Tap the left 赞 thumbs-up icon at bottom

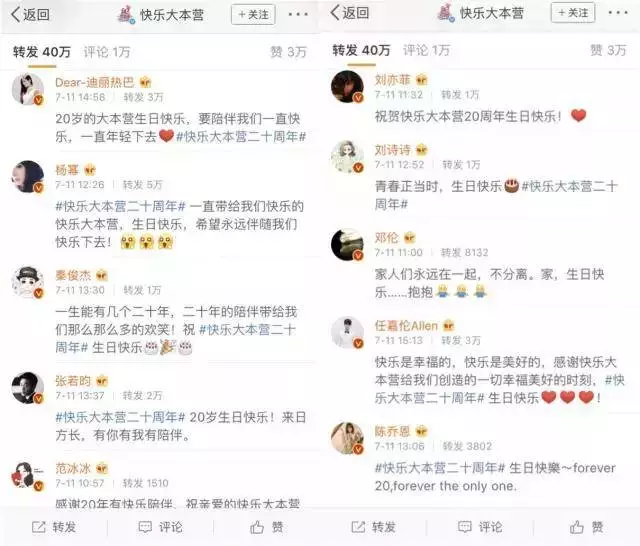[x=257, y=527]
